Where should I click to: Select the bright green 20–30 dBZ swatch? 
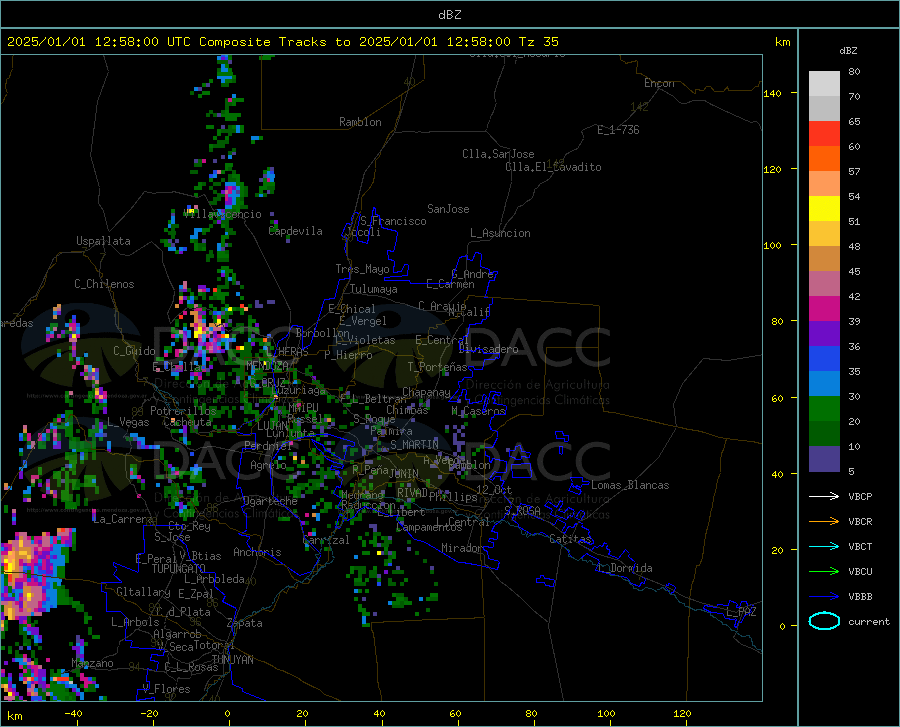(824, 409)
